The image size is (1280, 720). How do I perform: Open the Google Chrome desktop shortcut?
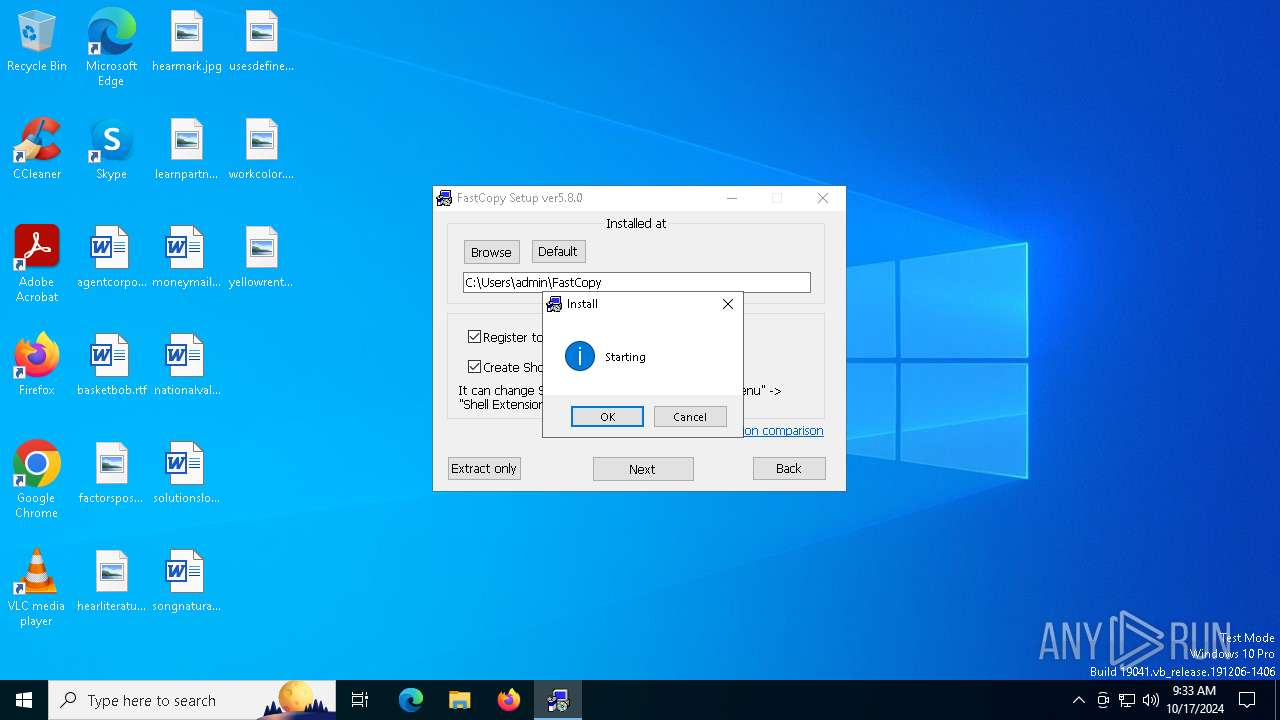(x=37, y=480)
